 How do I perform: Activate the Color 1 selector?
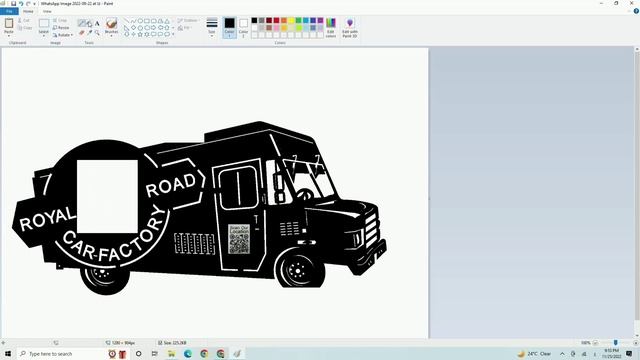[x=229, y=28]
